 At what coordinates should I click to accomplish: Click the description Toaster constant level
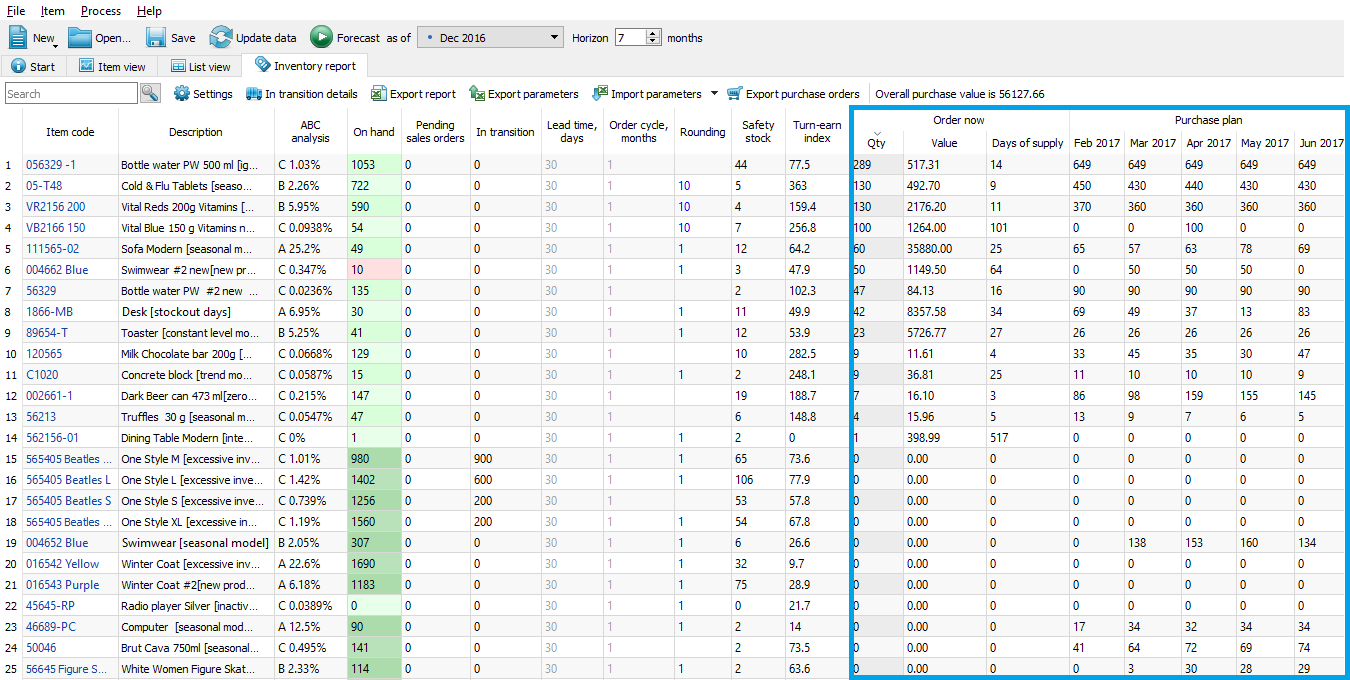196,333
